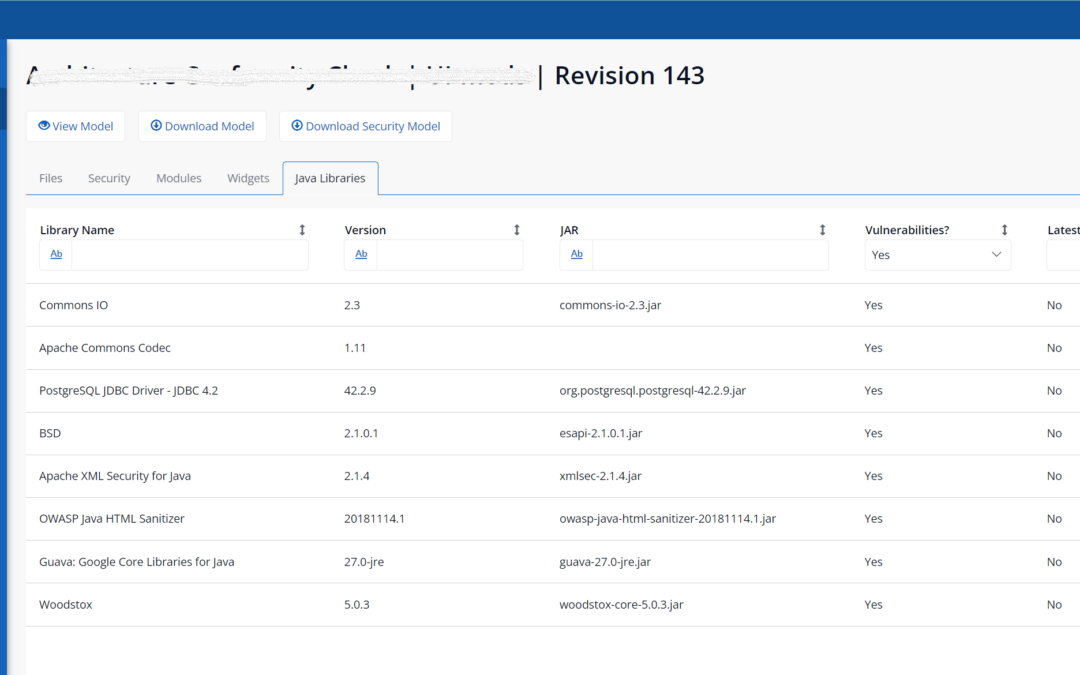Open Version filter operator Ab icon
This screenshot has width=1080, height=675.
tap(361, 254)
